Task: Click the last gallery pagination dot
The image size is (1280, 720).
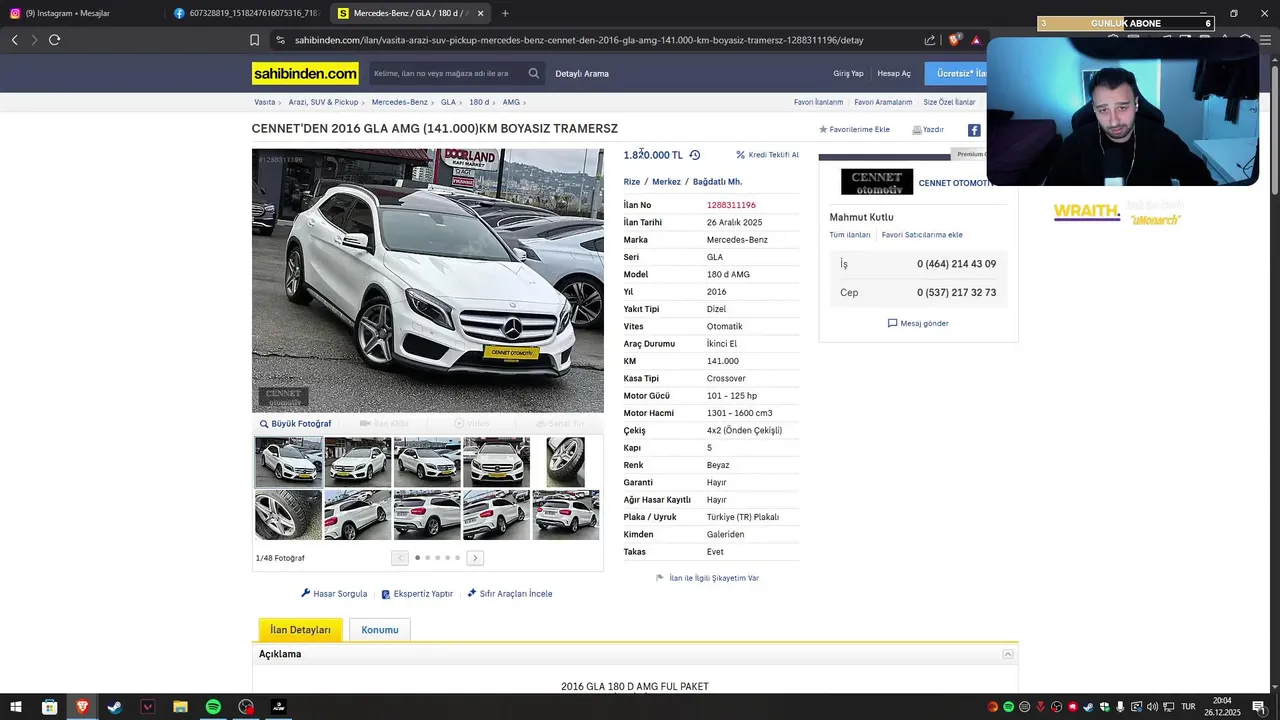Action: 458,558
